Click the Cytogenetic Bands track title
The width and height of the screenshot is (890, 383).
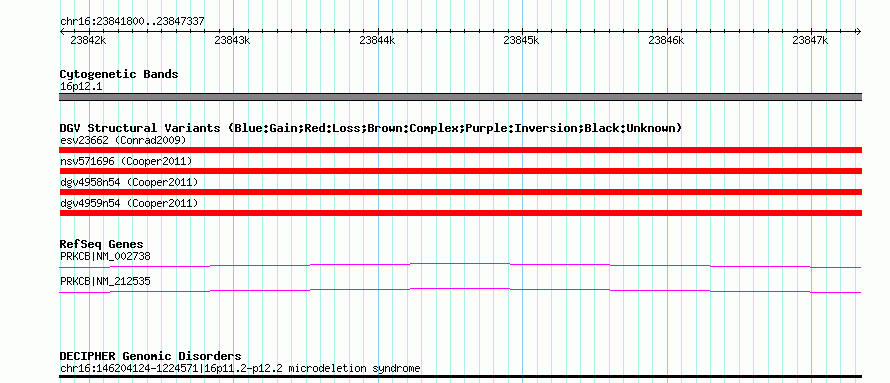tap(119, 74)
